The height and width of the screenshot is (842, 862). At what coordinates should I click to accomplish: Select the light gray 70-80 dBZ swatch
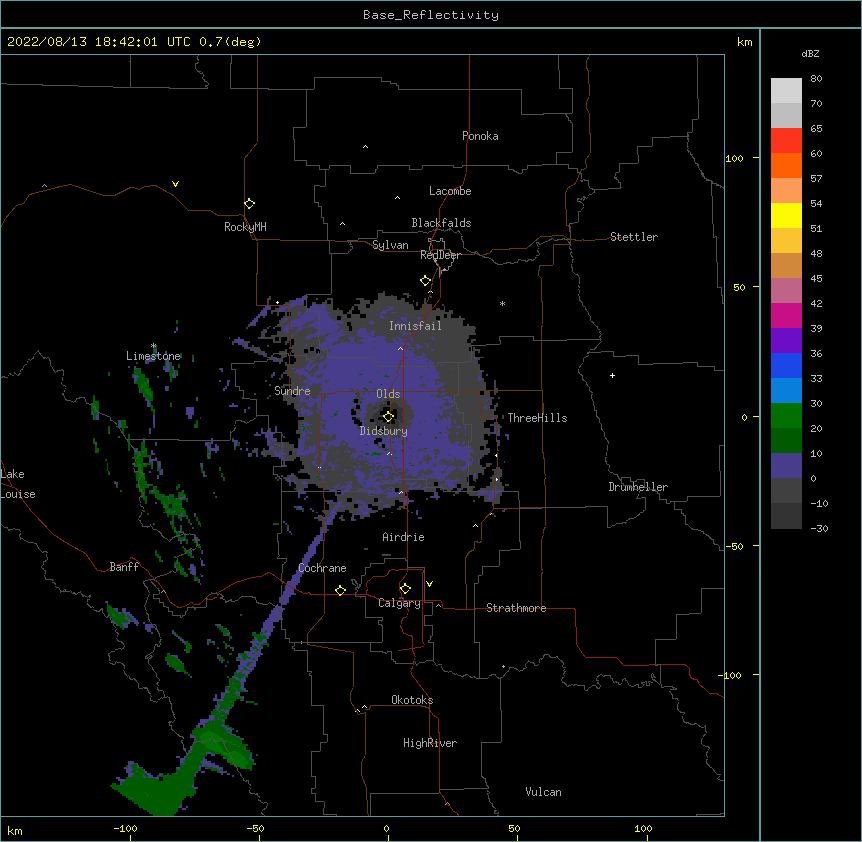(x=786, y=90)
